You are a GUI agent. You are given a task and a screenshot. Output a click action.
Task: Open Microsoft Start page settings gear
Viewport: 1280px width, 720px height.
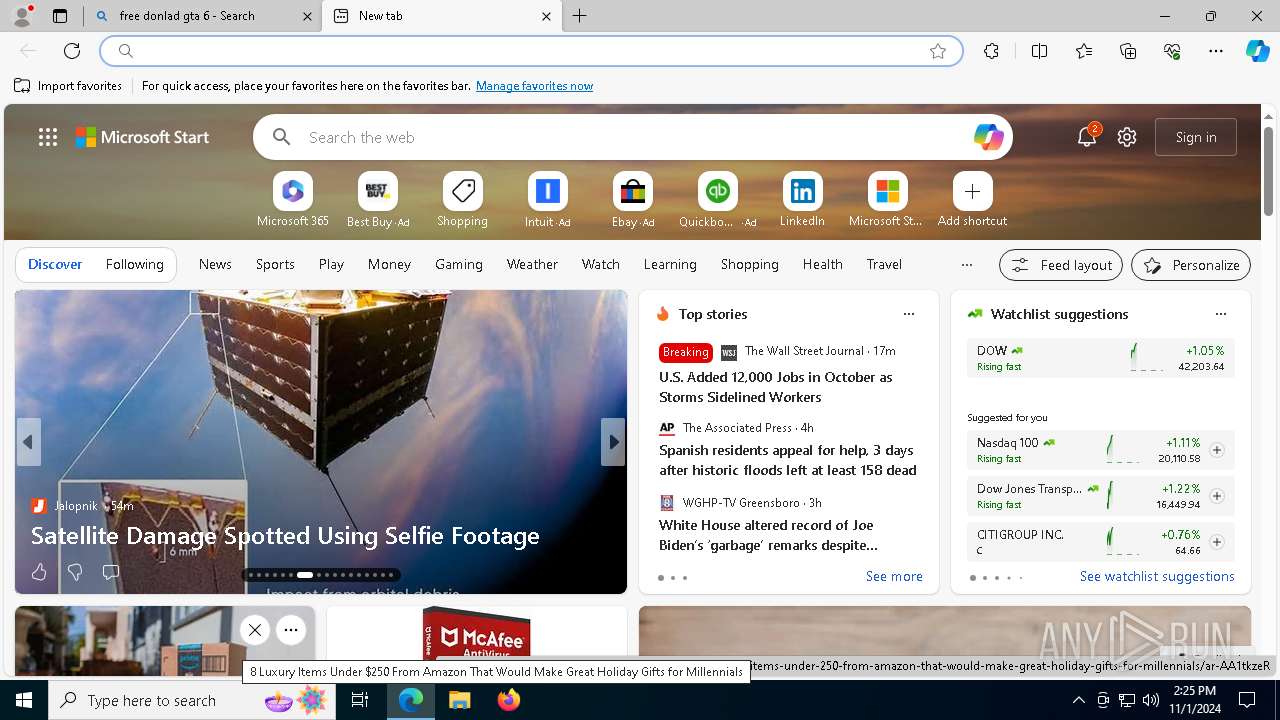point(1127,137)
